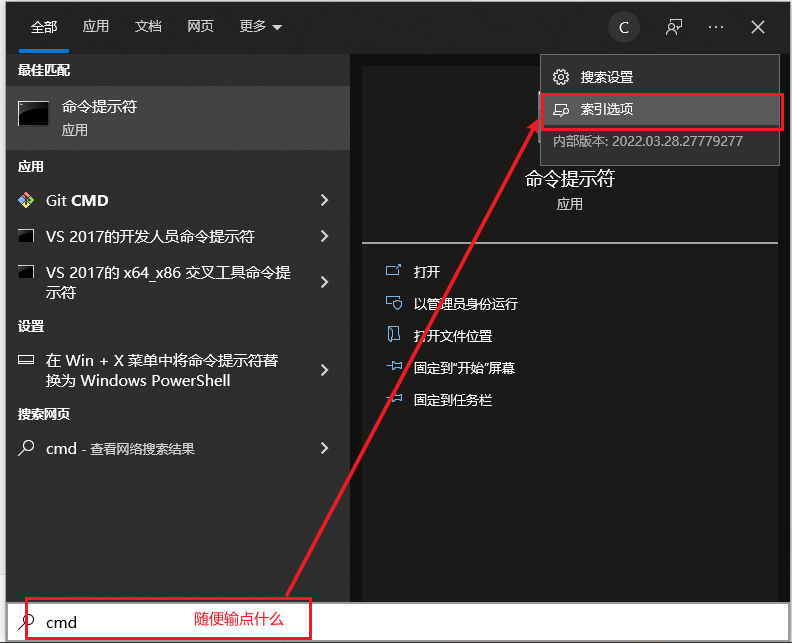This screenshot has height=643, width=792.
Task: Click the 命令提示符 title in preview pane
Action: [x=570, y=179]
